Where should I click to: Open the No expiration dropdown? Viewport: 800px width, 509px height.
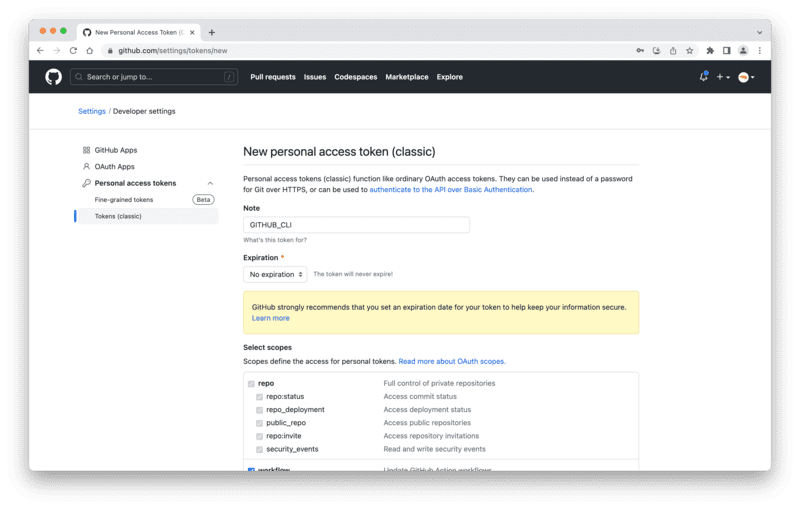[x=275, y=274]
